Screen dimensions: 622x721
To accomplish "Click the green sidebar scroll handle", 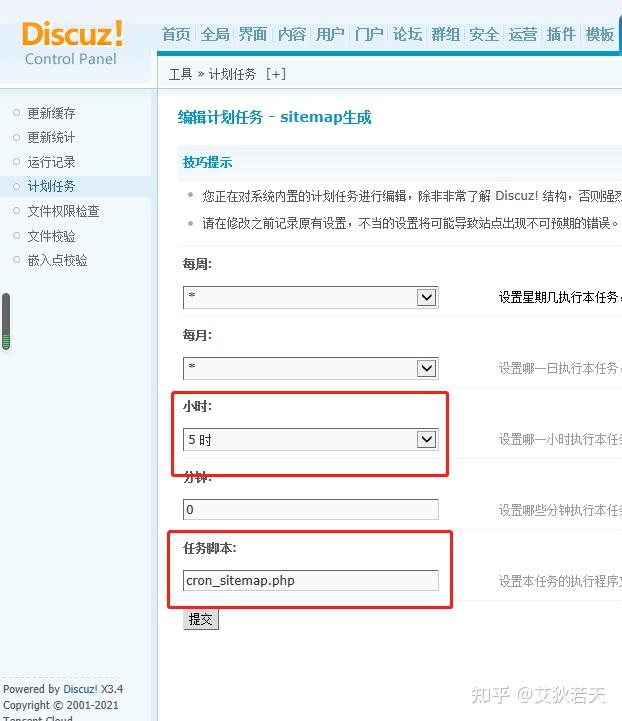I will click(6, 322).
